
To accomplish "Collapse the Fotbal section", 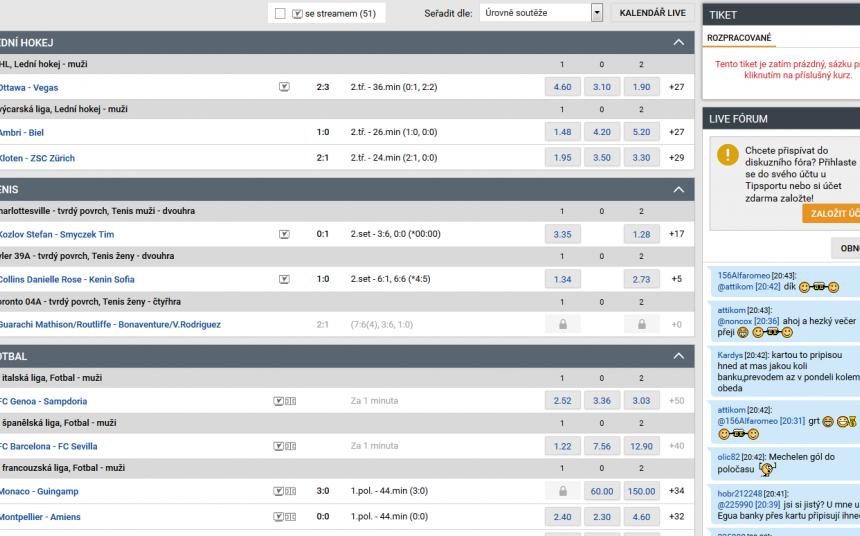I will point(678,356).
